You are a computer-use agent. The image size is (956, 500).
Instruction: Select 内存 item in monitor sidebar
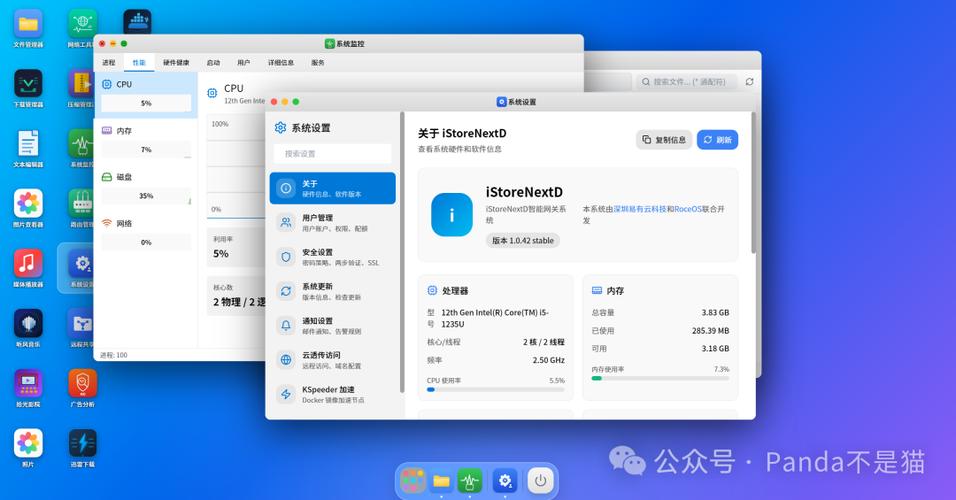point(146,141)
